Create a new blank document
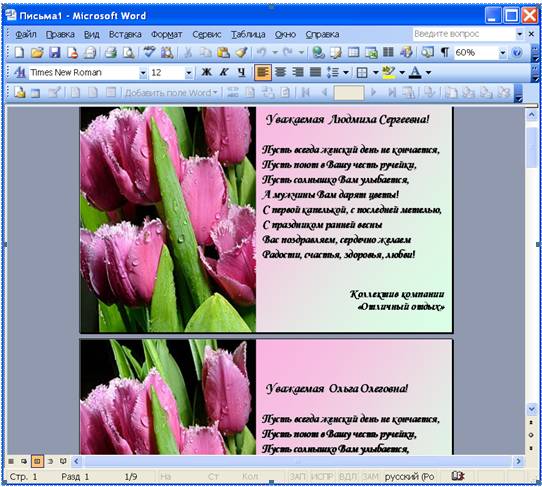The image size is (542, 487). [x=19, y=53]
